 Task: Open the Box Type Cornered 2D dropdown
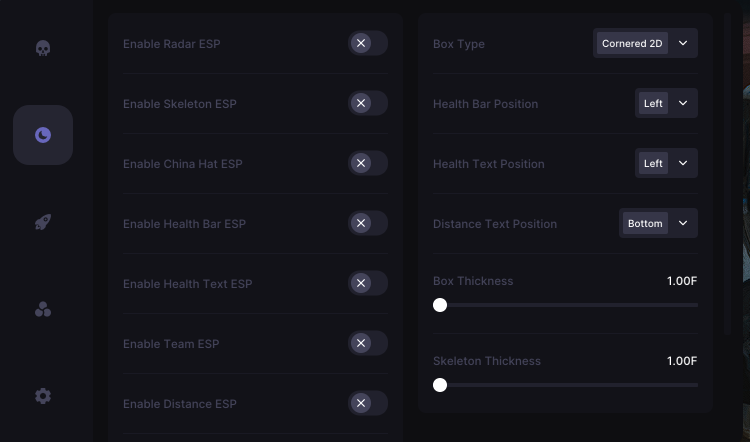(x=645, y=43)
